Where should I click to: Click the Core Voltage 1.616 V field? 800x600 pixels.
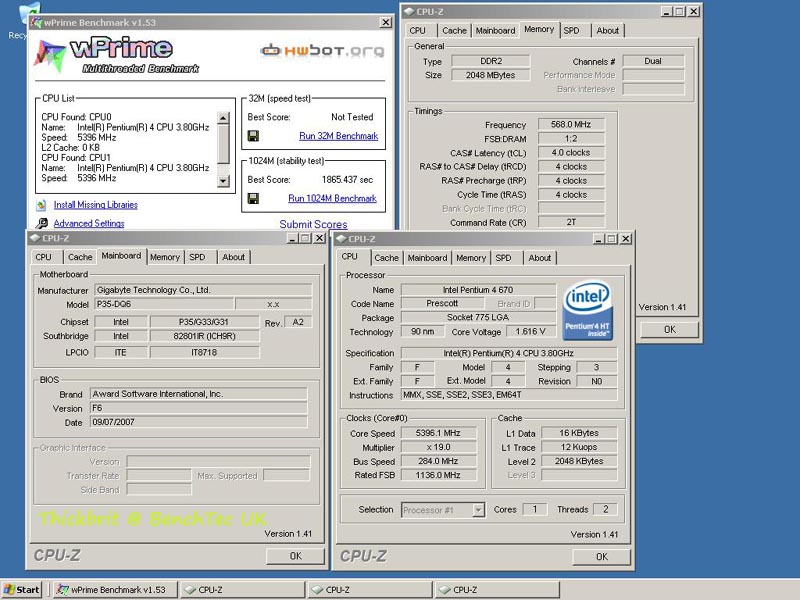click(x=531, y=332)
